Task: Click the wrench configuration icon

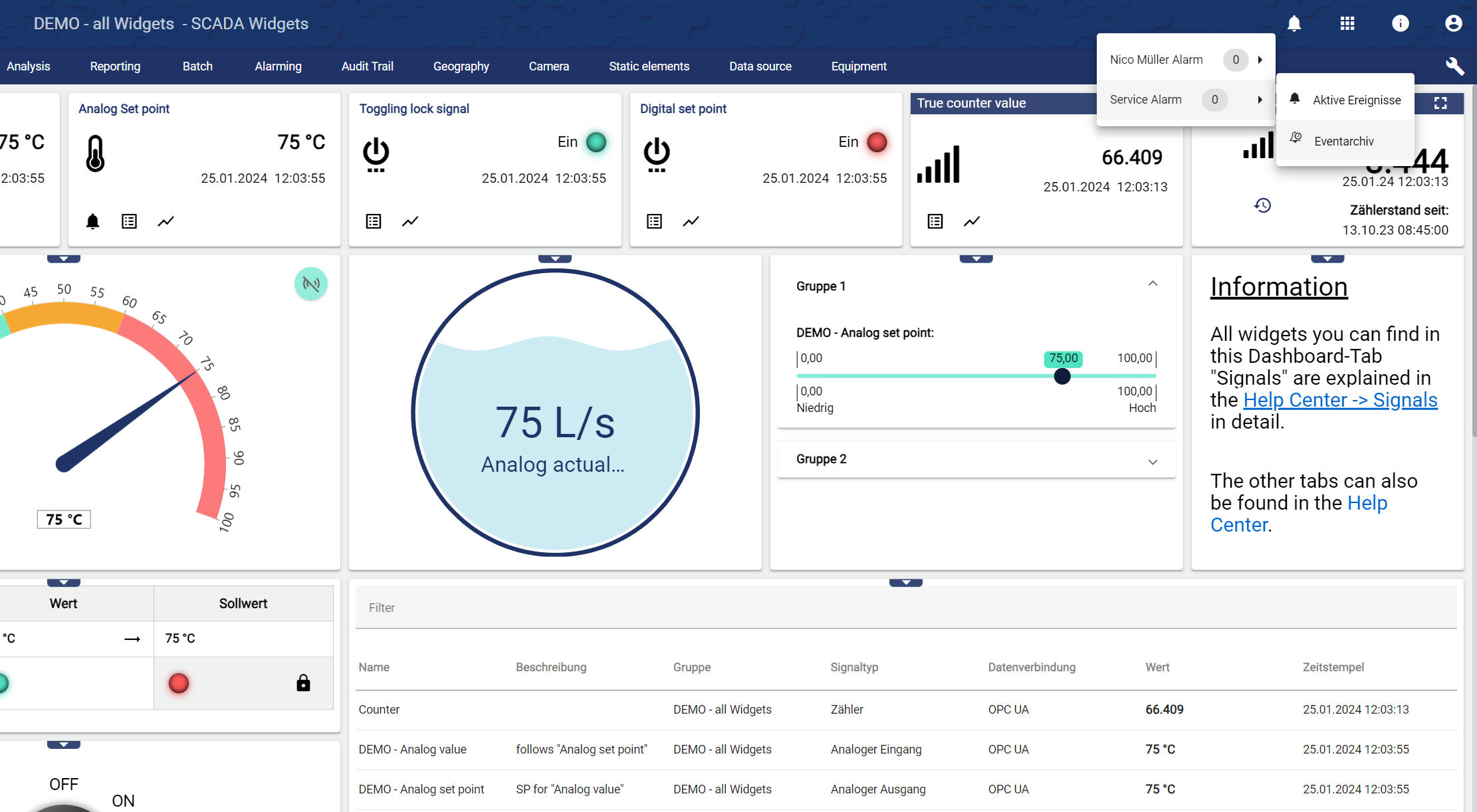Action: pyautogui.click(x=1454, y=66)
